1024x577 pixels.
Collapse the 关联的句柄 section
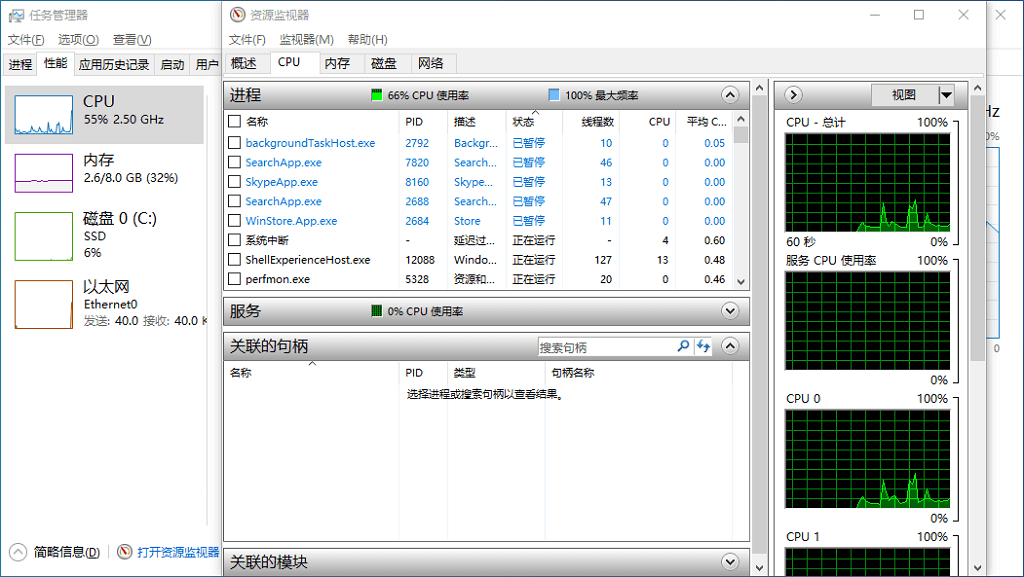click(x=730, y=345)
